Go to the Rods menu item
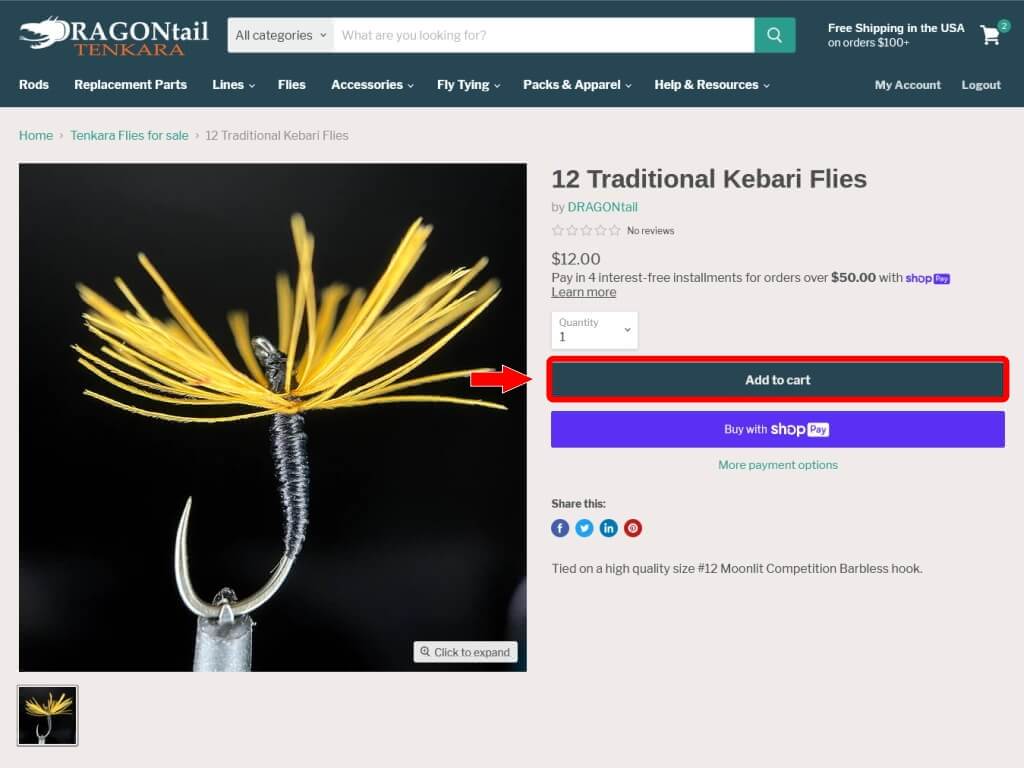Screen dimensions: 1024x768 [34, 85]
